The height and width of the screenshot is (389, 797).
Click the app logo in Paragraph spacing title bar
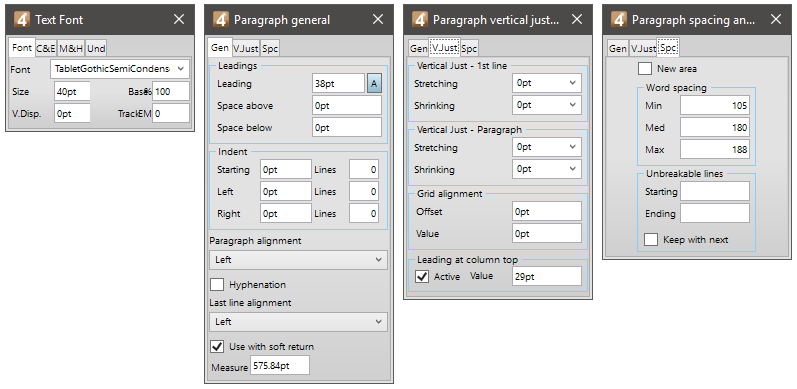click(619, 20)
